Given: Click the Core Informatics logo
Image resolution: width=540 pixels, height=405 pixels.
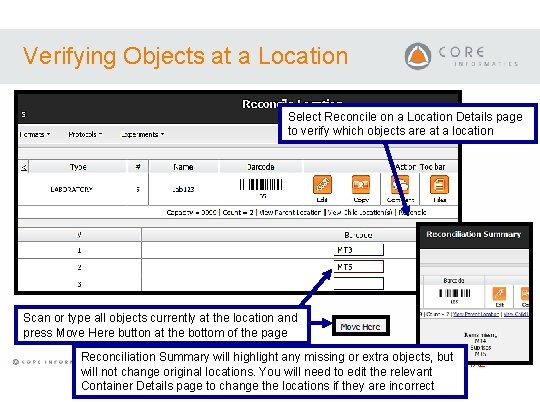Looking at the screenshot, I should tap(462, 56).
